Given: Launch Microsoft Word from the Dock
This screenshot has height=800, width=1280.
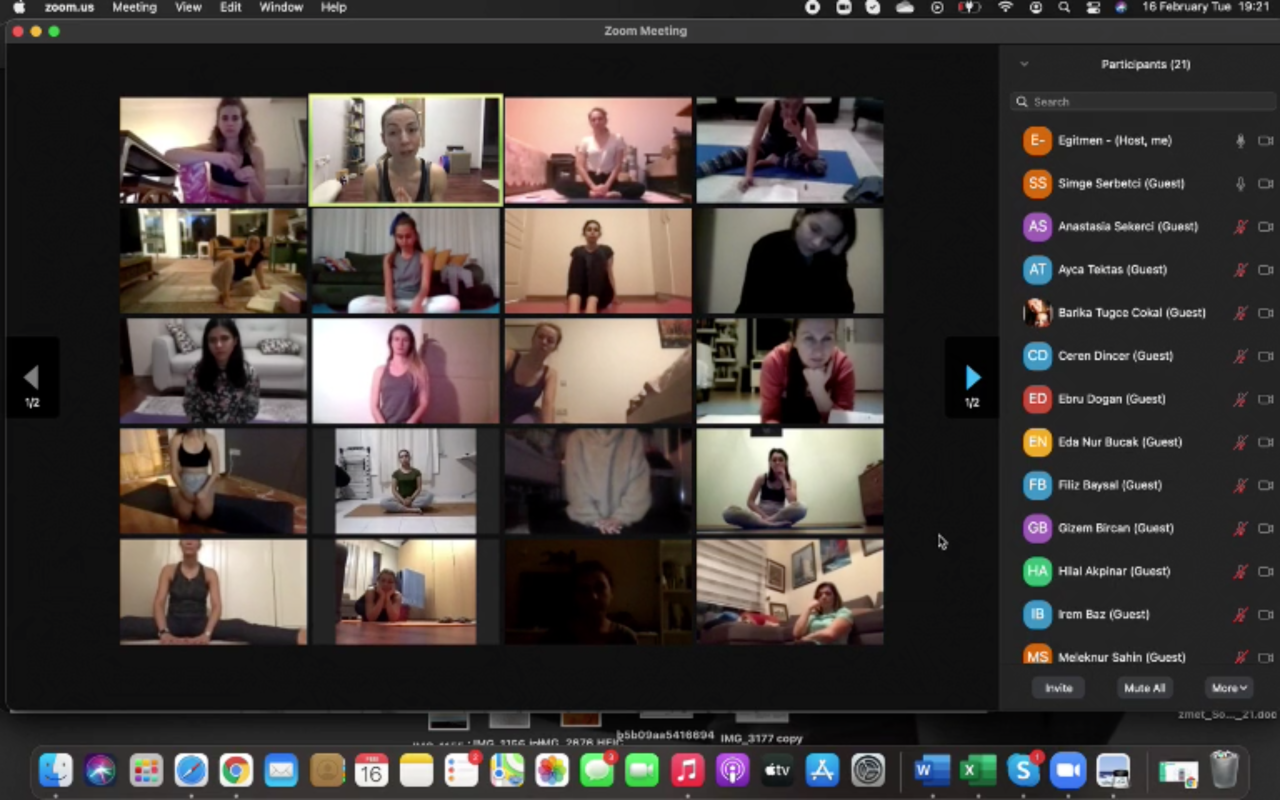Looking at the screenshot, I should pyautogui.click(x=931, y=770).
